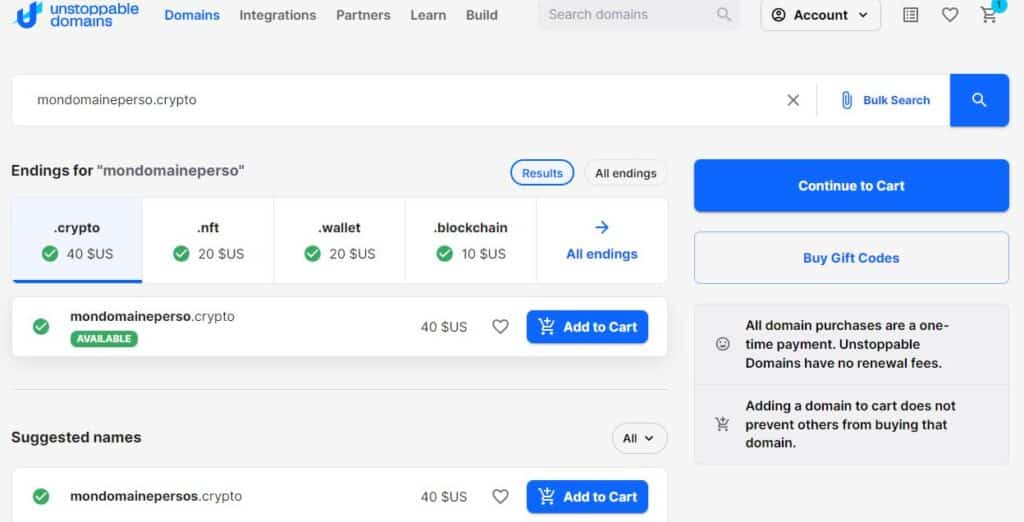Click the user avatar icon in Account button
1024x522 pixels.
pyautogui.click(x=778, y=15)
